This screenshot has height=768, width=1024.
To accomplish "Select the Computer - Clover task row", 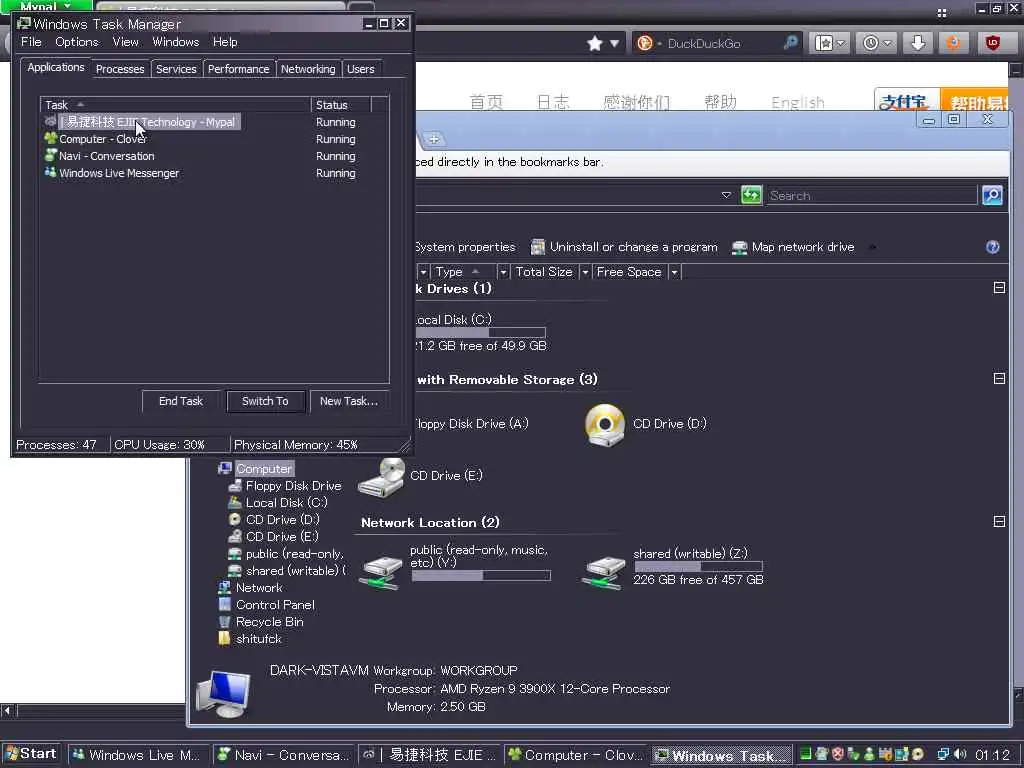I will [x=214, y=139].
